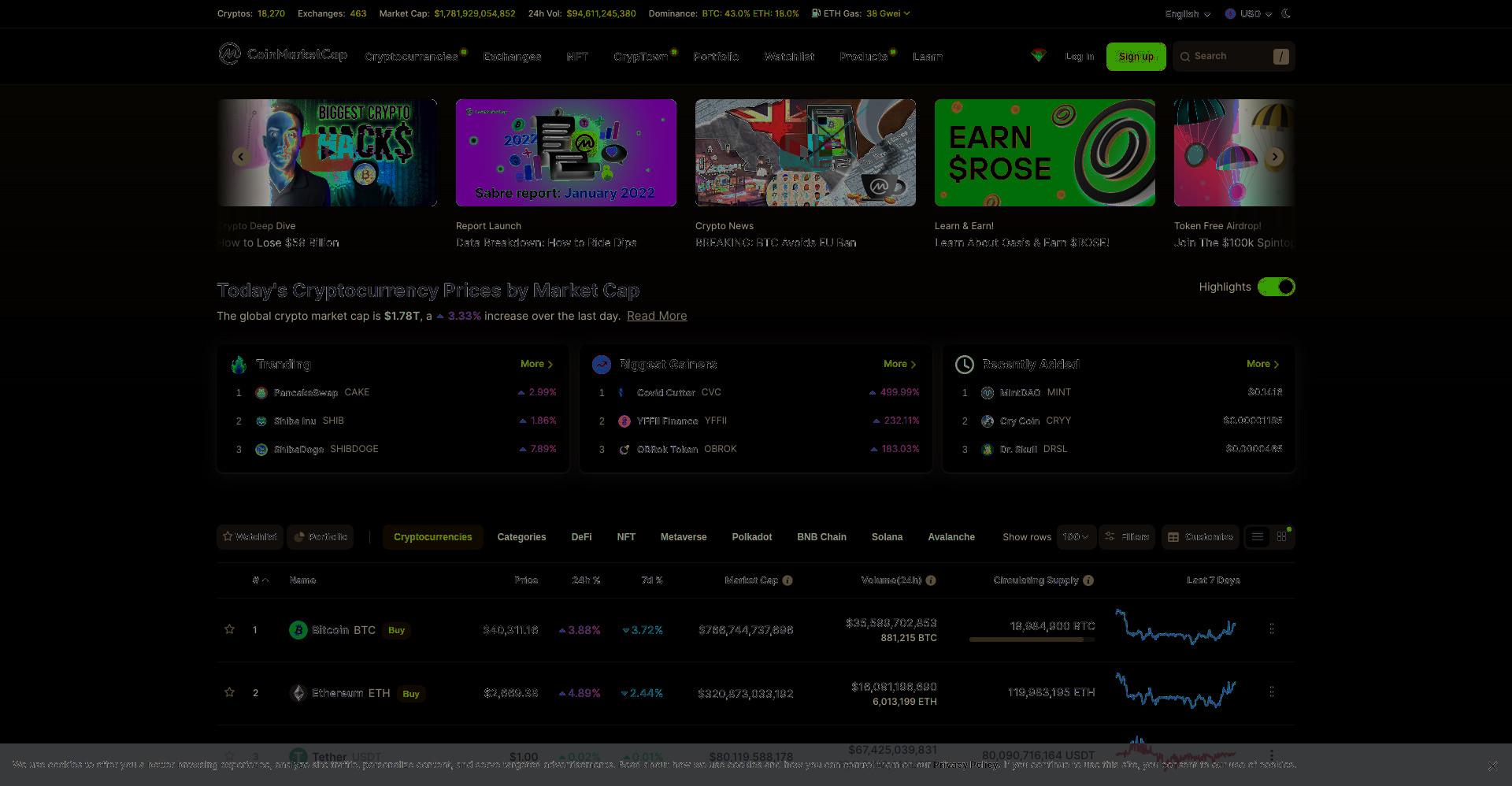The height and width of the screenshot is (786, 1512).
Task: Click Shiba Inu coin icon in Trending
Action: tap(261, 421)
